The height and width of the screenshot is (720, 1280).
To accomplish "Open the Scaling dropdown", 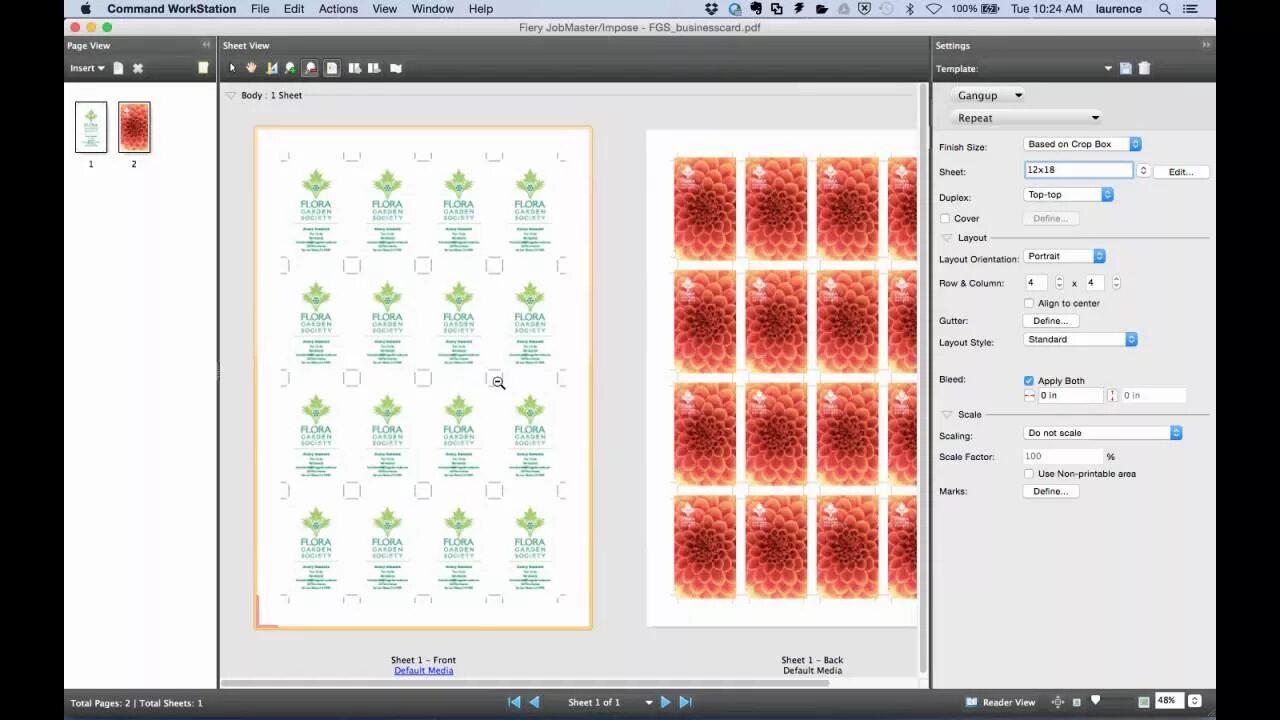I will [1103, 433].
